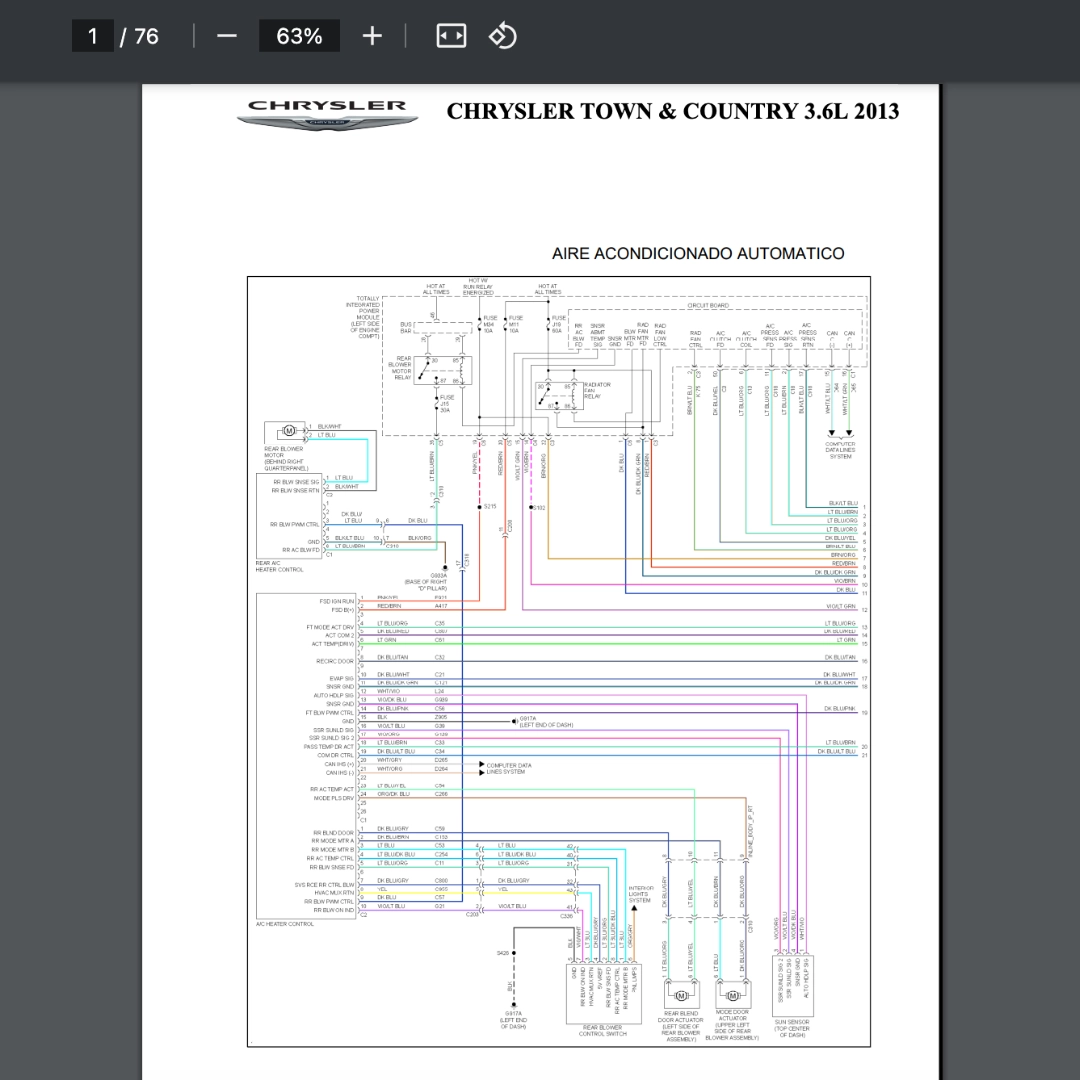Click the 'FUSE J19 60A' label
This screenshot has width=1080, height=1080.
tap(559, 324)
